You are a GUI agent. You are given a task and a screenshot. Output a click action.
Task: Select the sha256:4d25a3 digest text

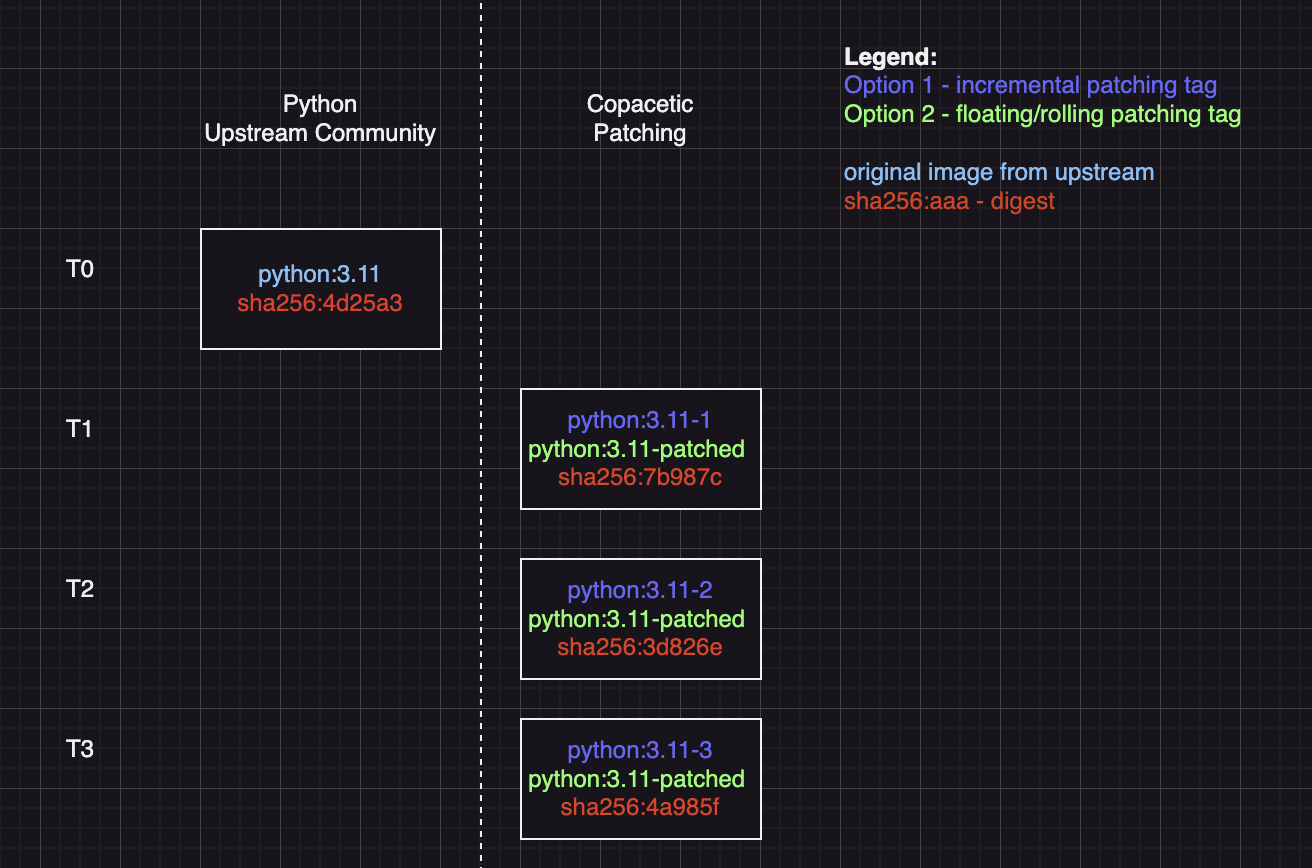click(318, 303)
